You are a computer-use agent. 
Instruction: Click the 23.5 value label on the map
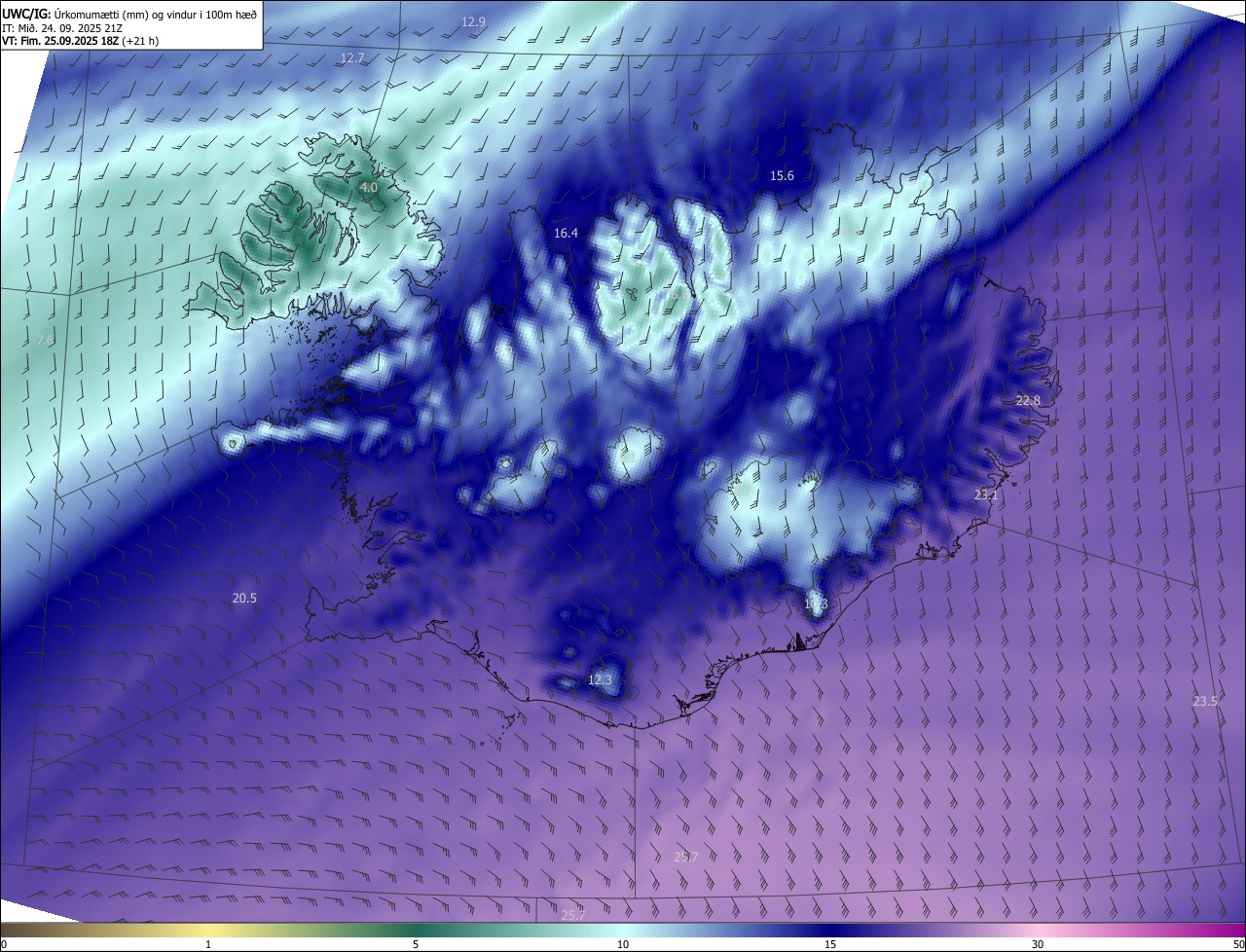[1205, 702]
